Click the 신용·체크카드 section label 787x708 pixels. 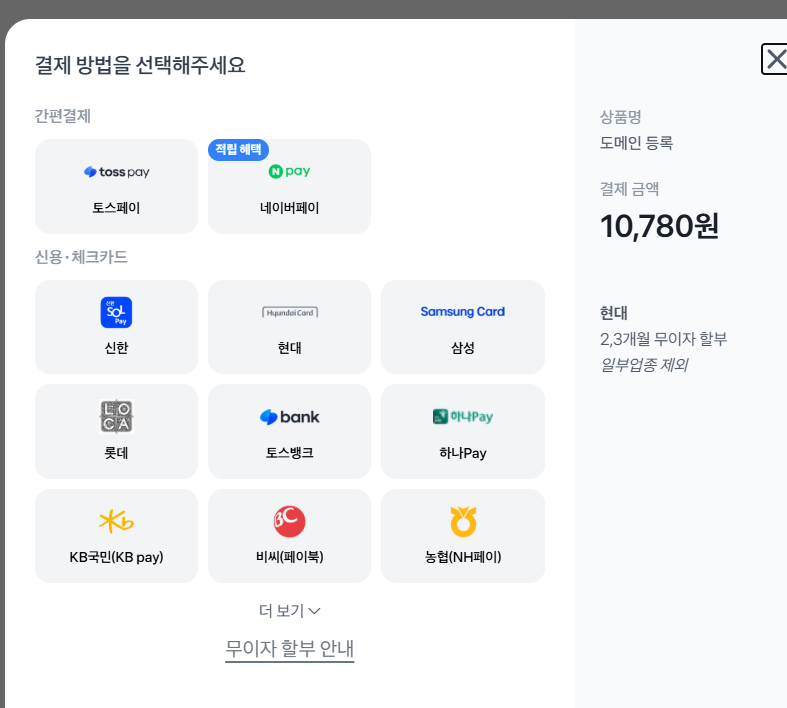point(81,257)
